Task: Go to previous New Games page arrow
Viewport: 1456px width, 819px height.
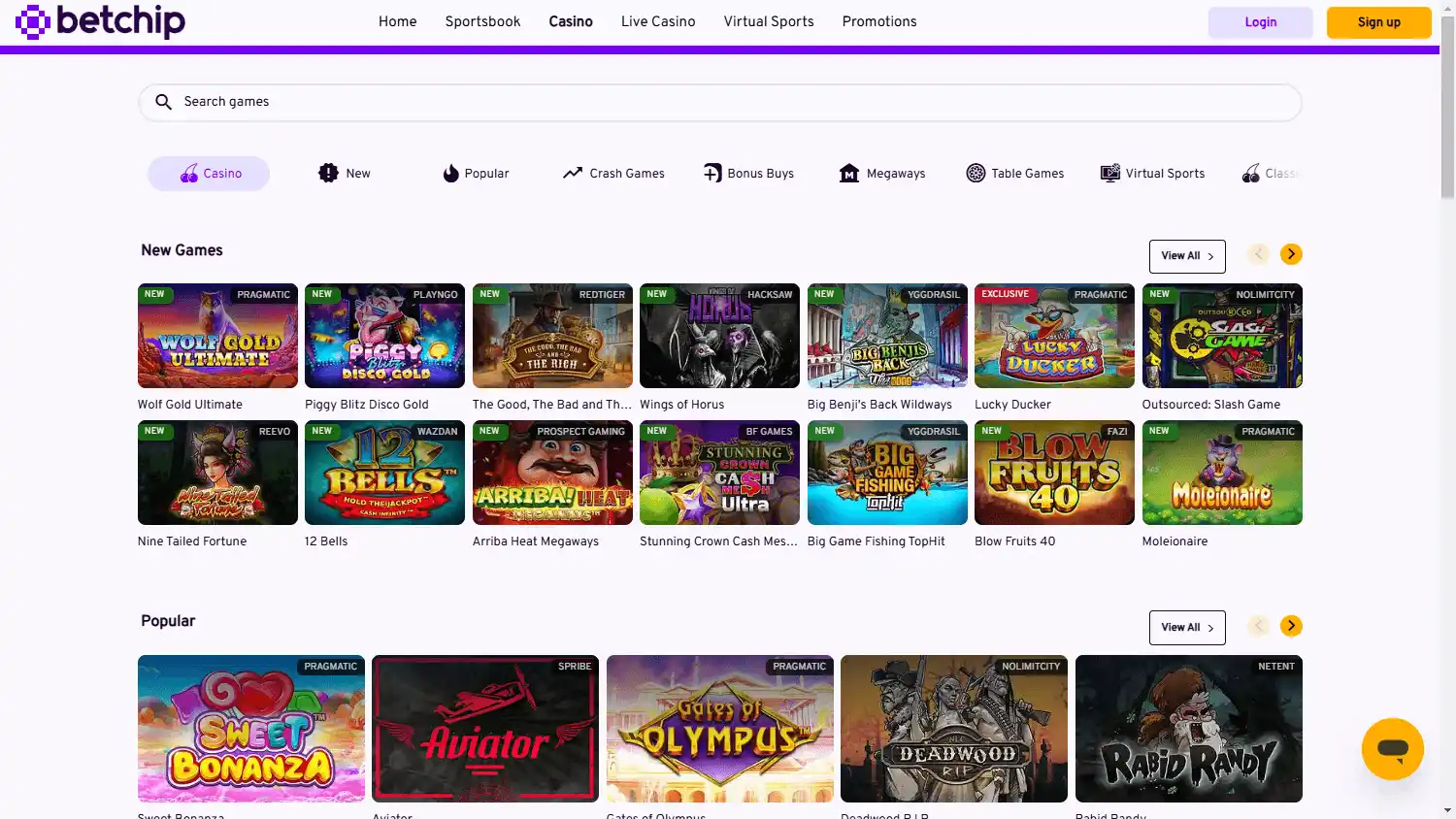Action: coord(1259,254)
